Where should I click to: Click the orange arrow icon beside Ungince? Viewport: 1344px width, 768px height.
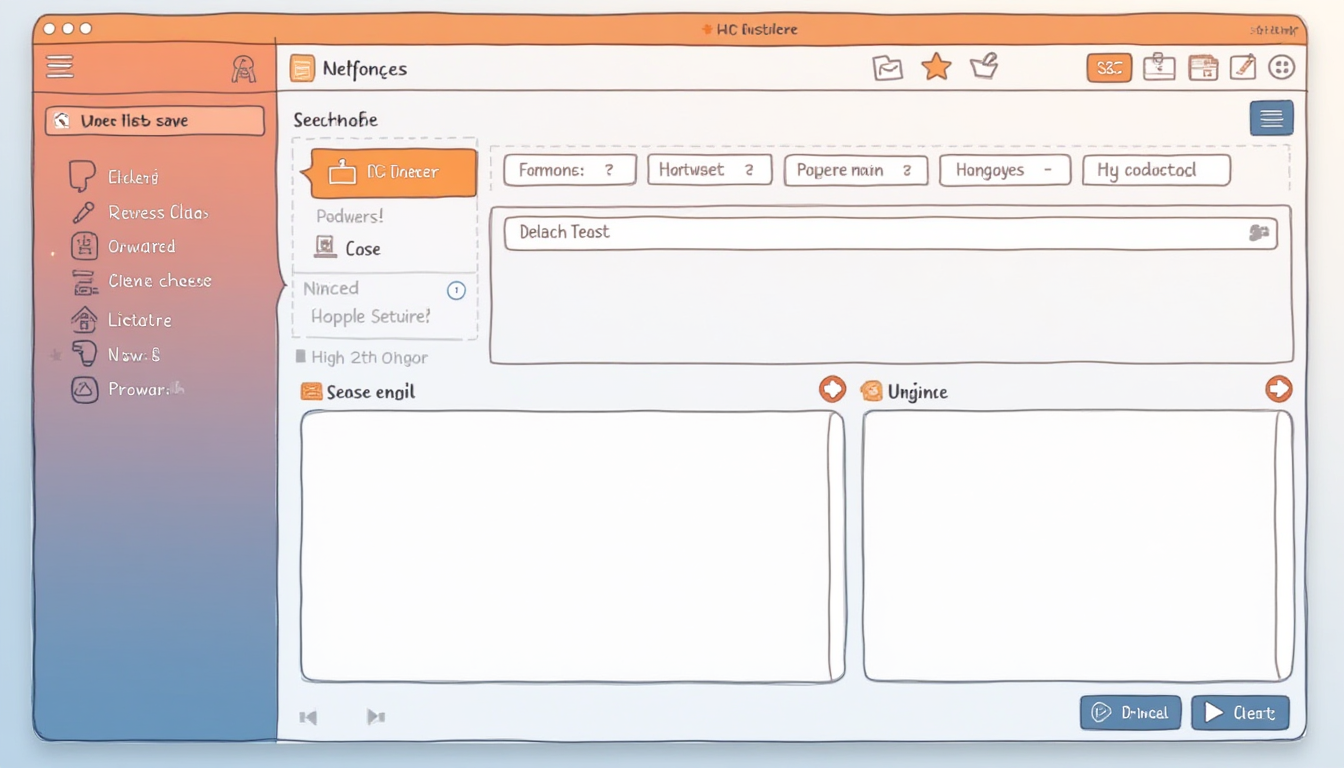coord(1278,389)
